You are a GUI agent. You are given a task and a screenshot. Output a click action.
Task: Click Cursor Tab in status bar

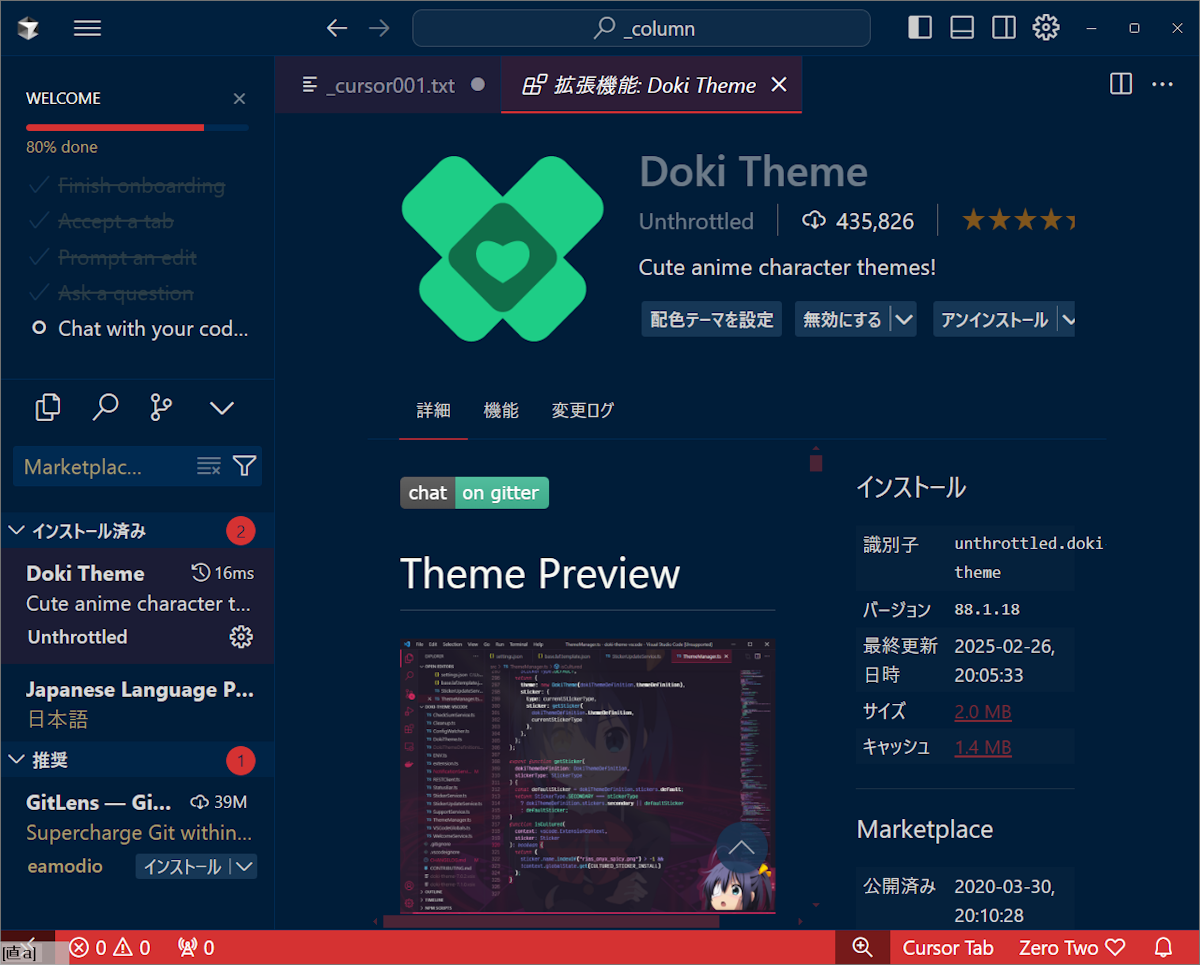click(x=948, y=947)
